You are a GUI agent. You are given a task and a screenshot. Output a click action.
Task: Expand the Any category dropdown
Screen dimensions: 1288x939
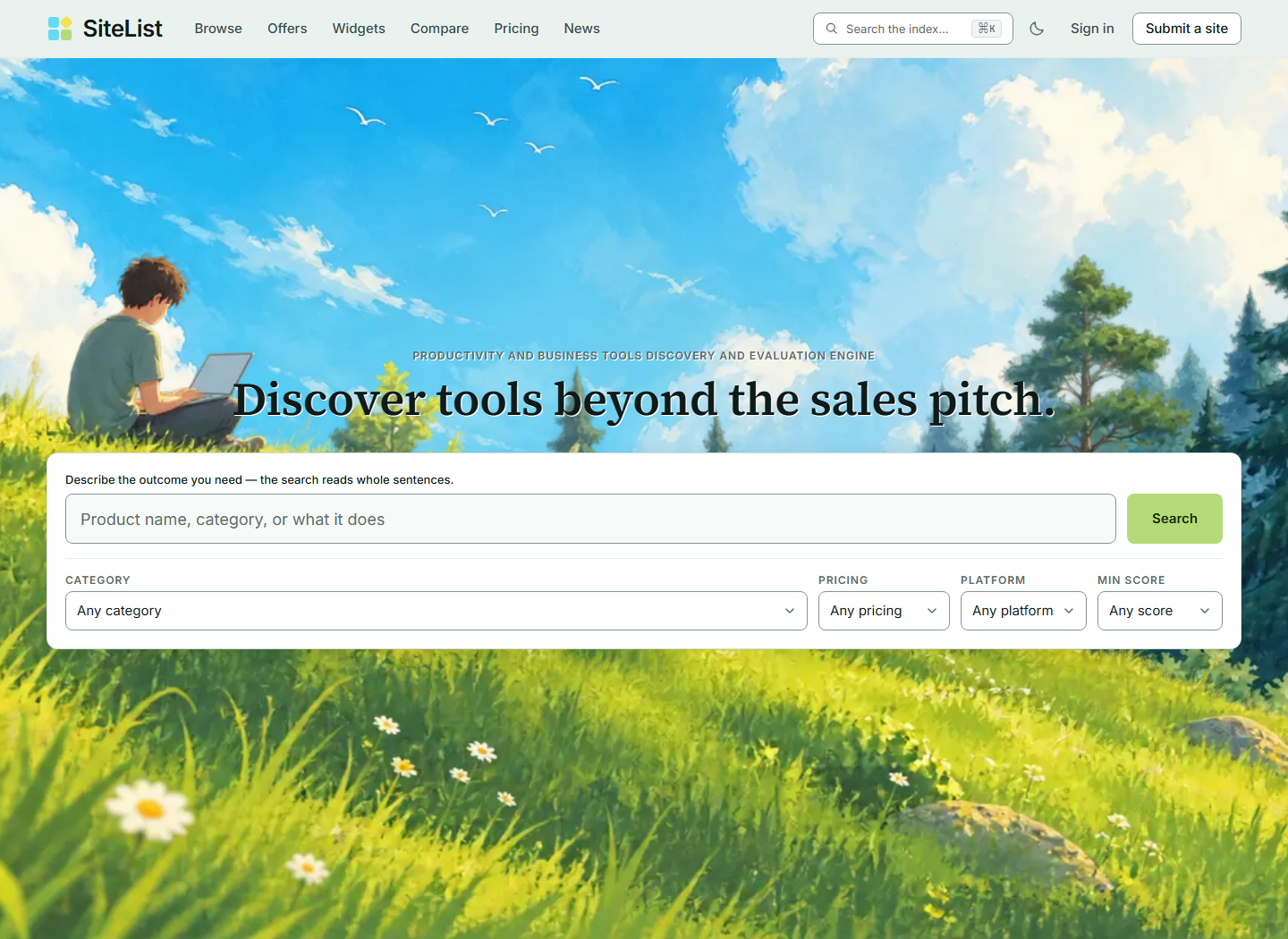(x=436, y=611)
